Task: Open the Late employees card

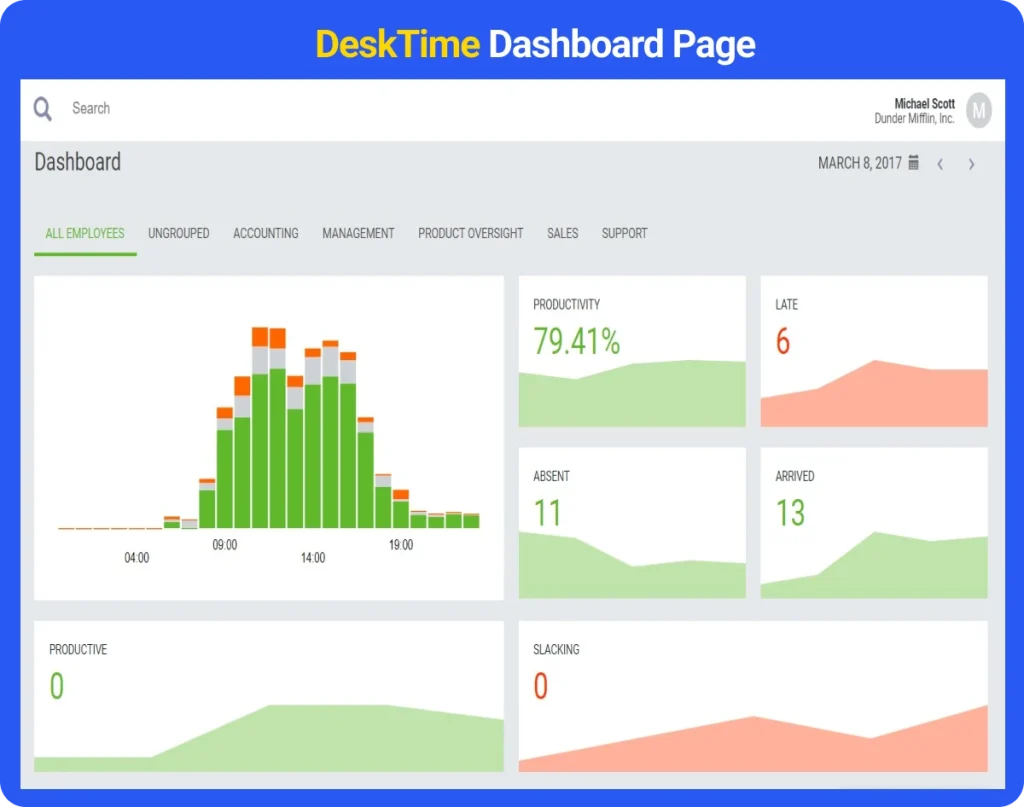Action: click(x=874, y=351)
